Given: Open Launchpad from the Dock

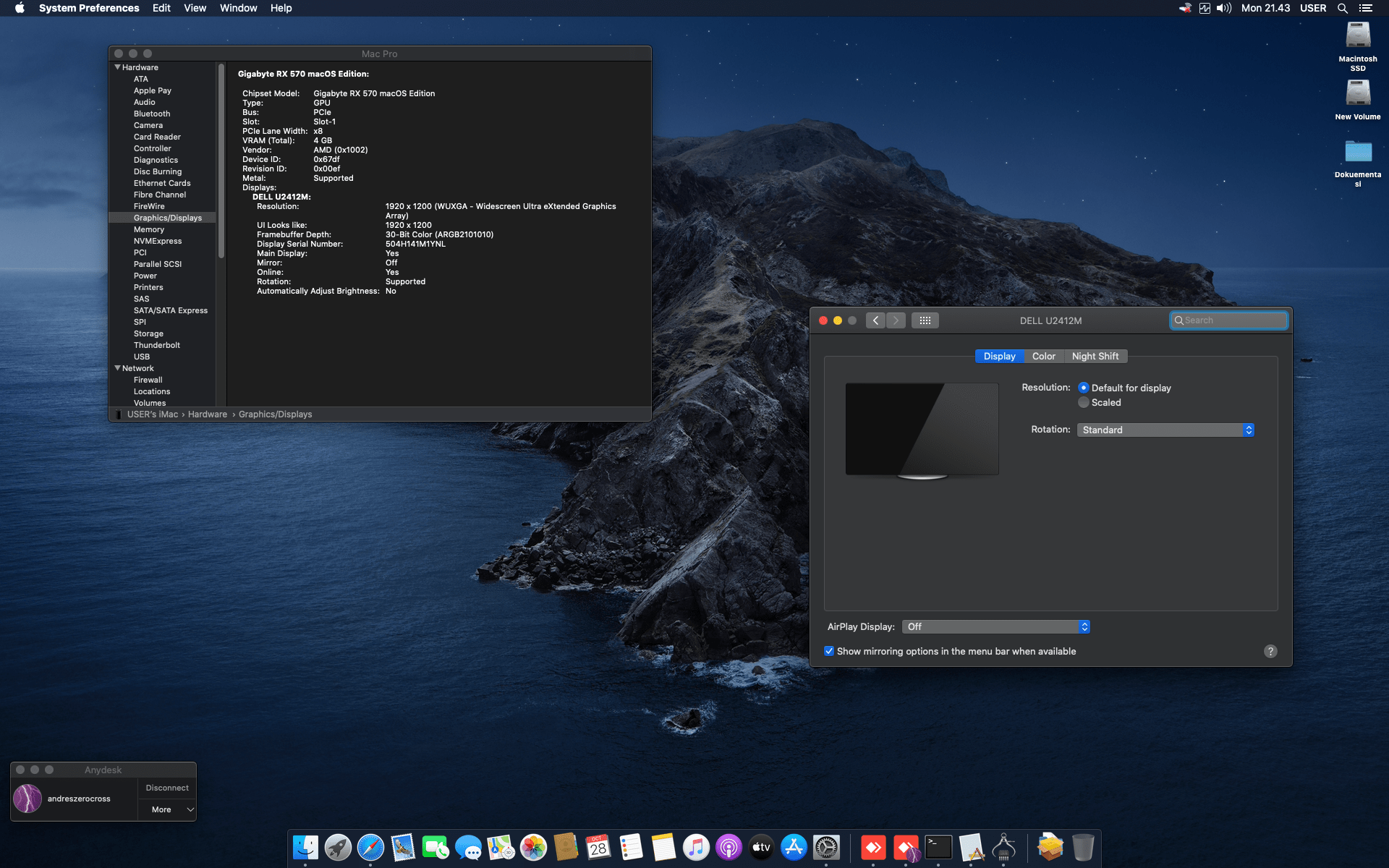Looking at the screenshot, I should coord(337,848).
